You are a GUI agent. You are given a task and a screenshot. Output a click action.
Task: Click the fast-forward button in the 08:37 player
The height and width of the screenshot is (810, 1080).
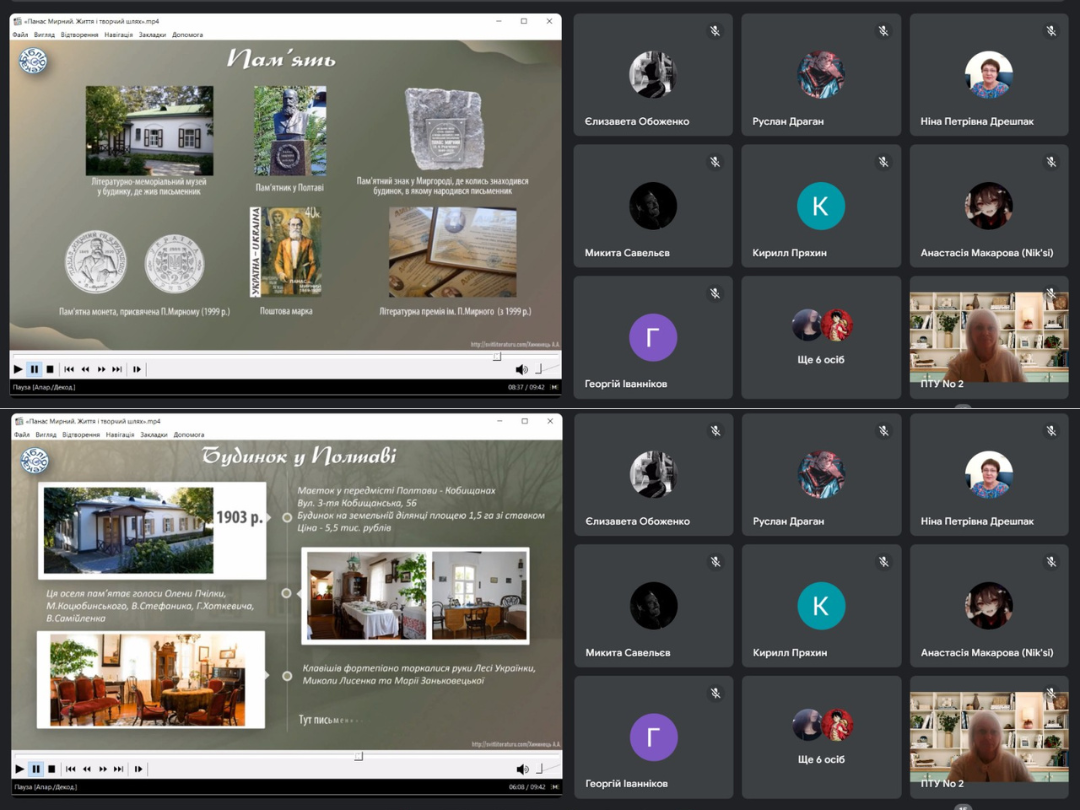101,369
